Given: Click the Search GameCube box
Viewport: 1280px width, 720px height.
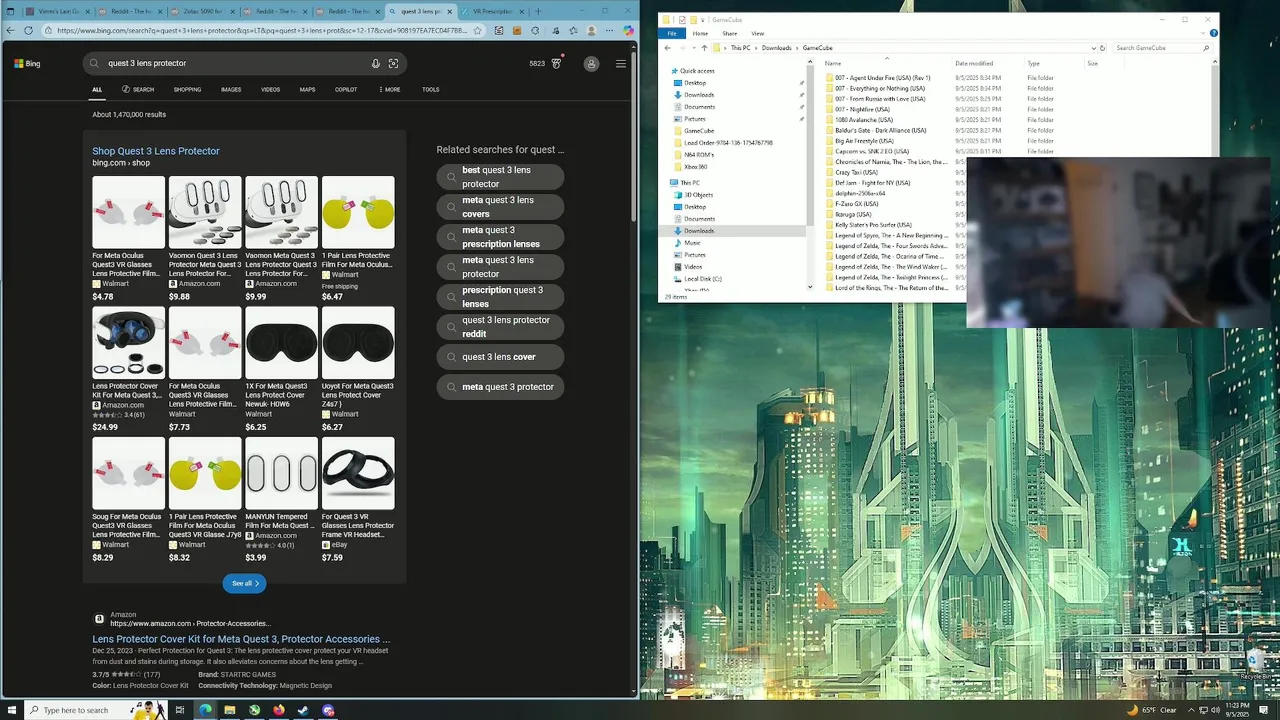Looking at the screenshot, I should pos(1162,48).
